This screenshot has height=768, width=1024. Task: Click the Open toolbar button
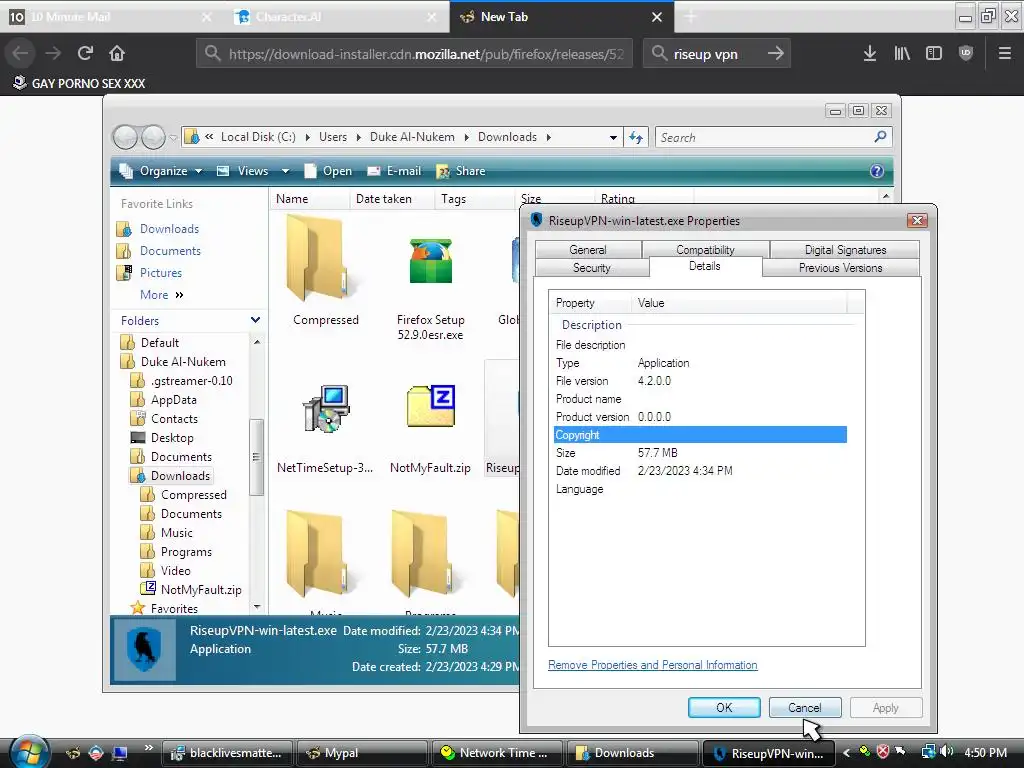(328, 171)
